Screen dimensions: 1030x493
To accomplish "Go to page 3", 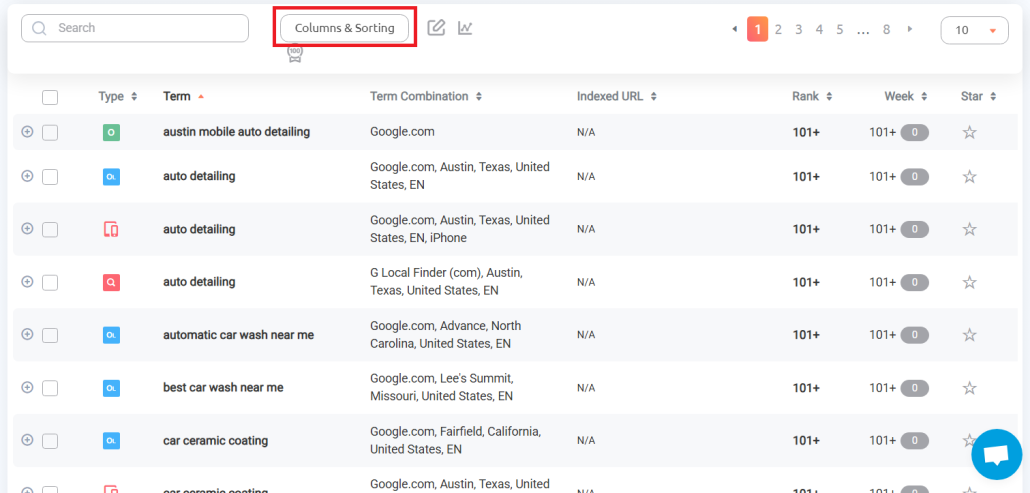I will (x=799, y=30).
